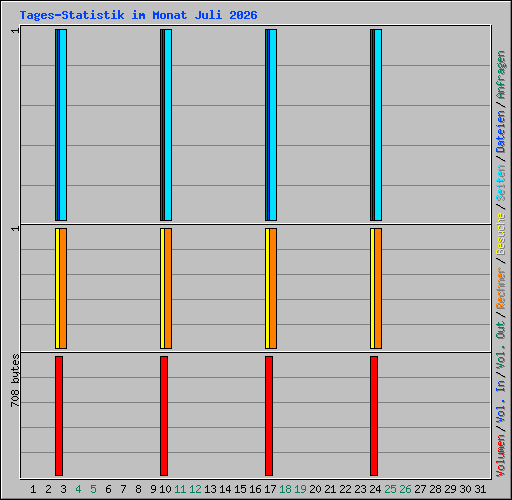Screen dimensions: 512x500
Task: Click the red Volumen bar on day 10
Action: point(164,416)
